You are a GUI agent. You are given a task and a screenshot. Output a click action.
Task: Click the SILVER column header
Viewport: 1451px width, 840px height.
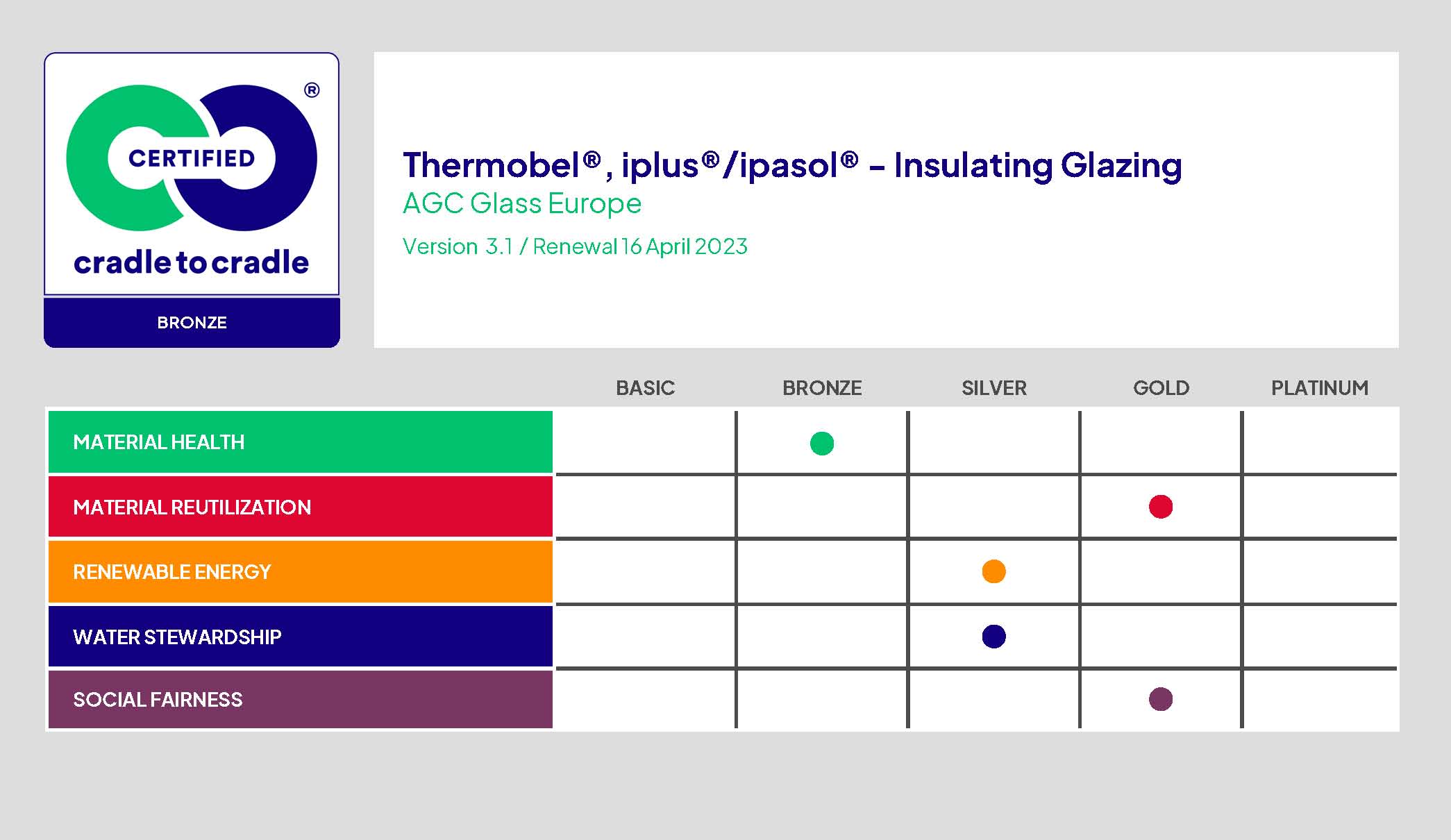tap(993, 388)
